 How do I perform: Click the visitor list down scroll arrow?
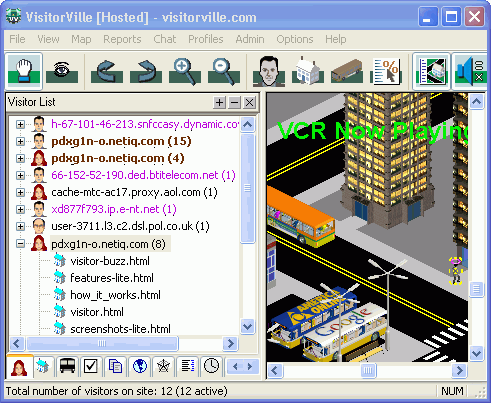click(x=247, y=326)
